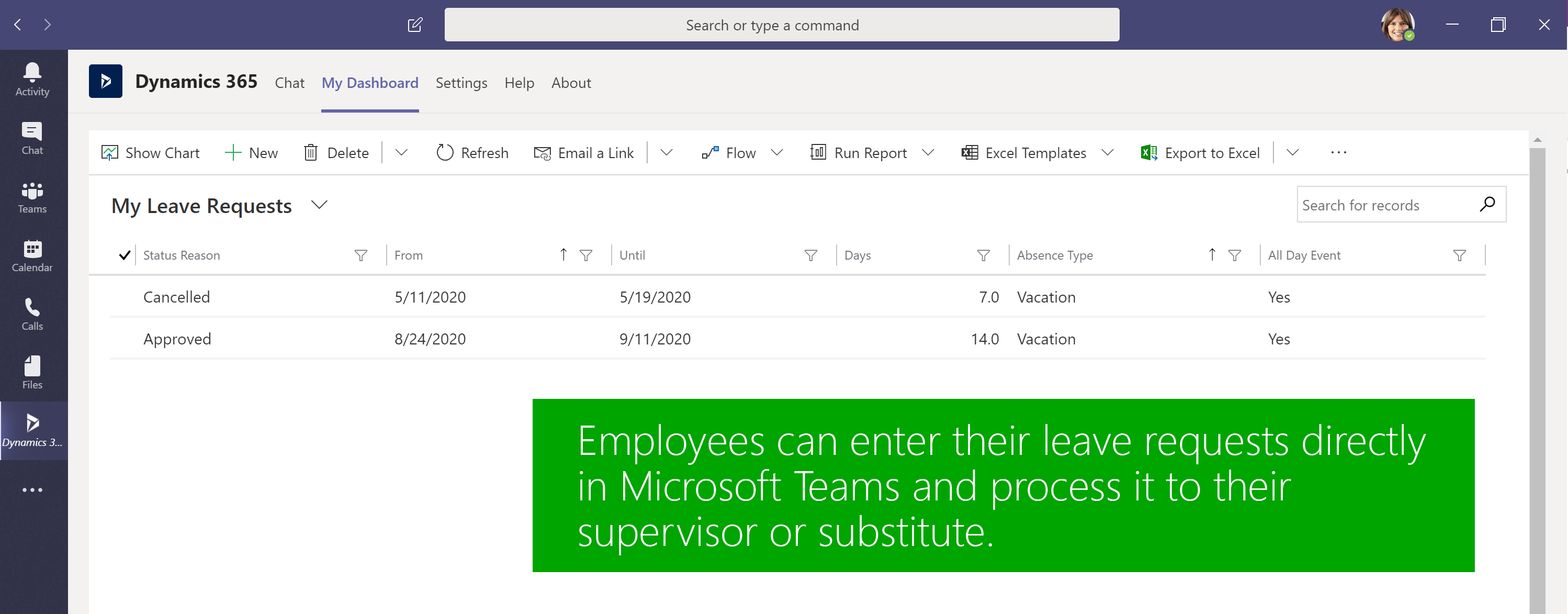
Task: Expand the Export to Excel dropdown
Action: tap(1293, 152)
